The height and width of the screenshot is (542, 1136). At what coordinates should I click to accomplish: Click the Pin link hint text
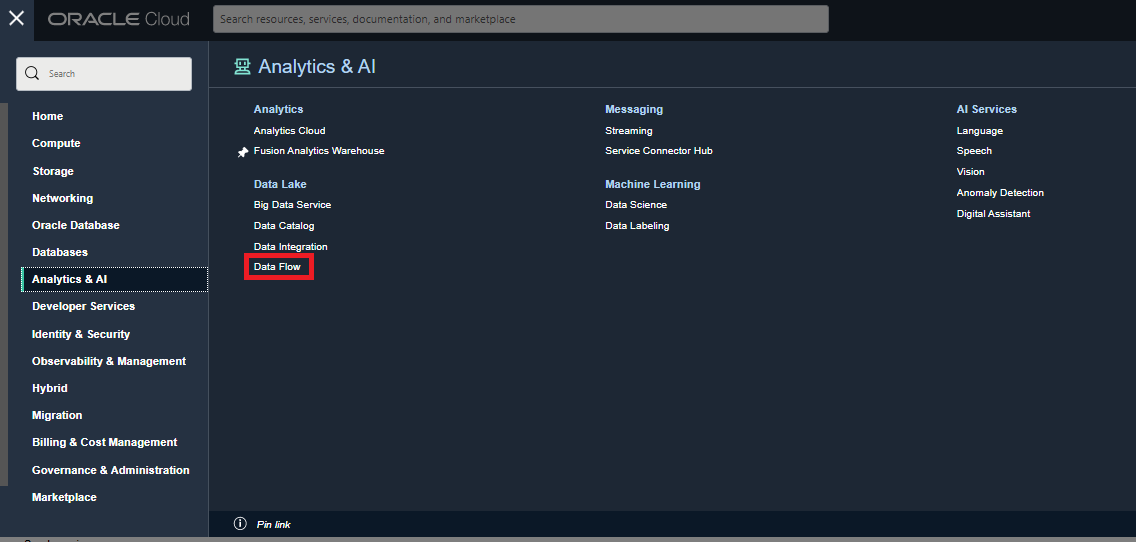click(x=274, y=524)
